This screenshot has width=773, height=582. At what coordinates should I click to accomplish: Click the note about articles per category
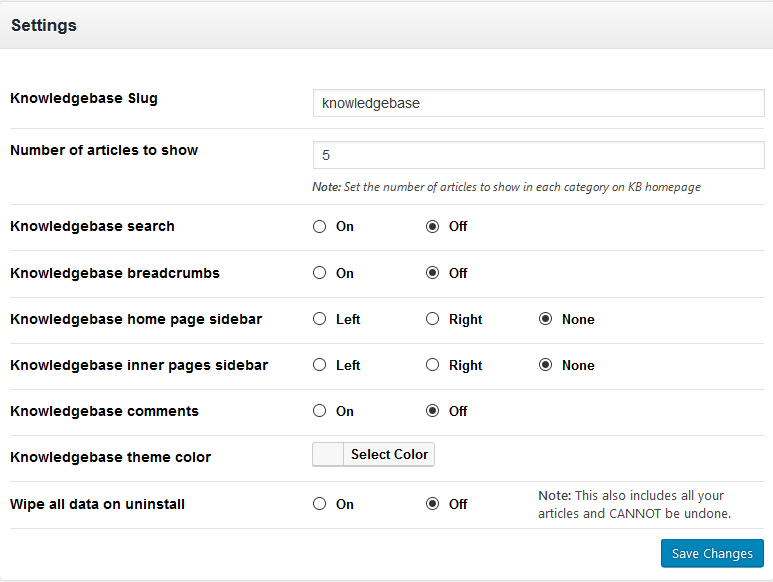506,187
